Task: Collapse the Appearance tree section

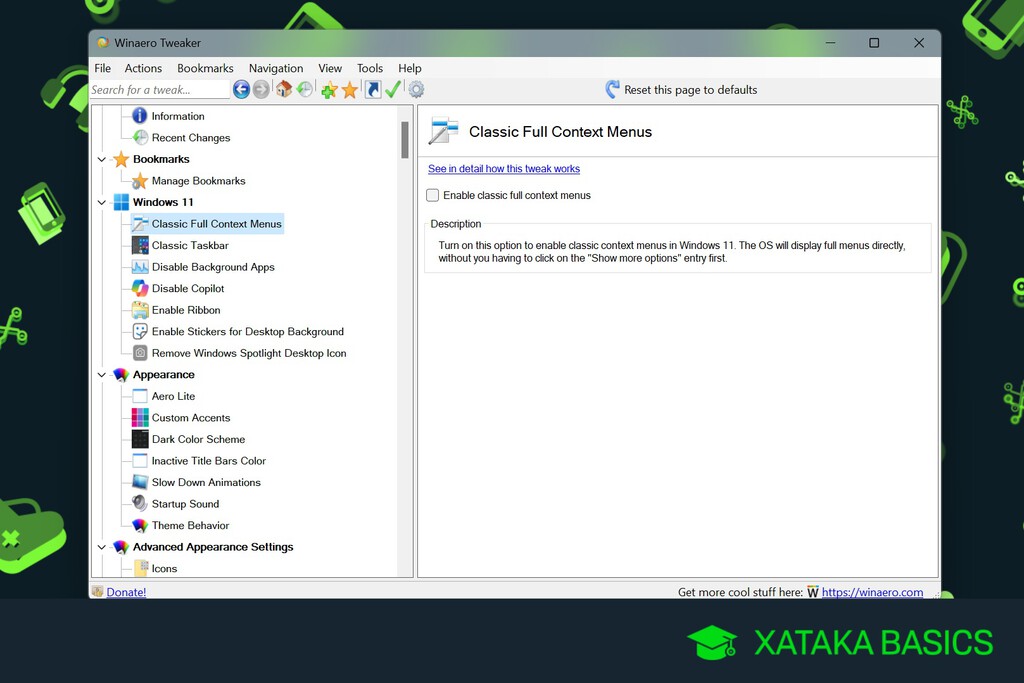Action: point(102,375)
